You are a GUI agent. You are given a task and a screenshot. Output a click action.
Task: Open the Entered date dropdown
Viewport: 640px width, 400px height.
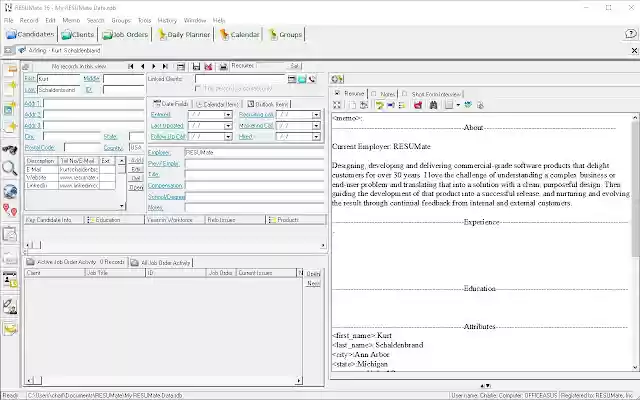pyautogui.click(x=228, y=115)
